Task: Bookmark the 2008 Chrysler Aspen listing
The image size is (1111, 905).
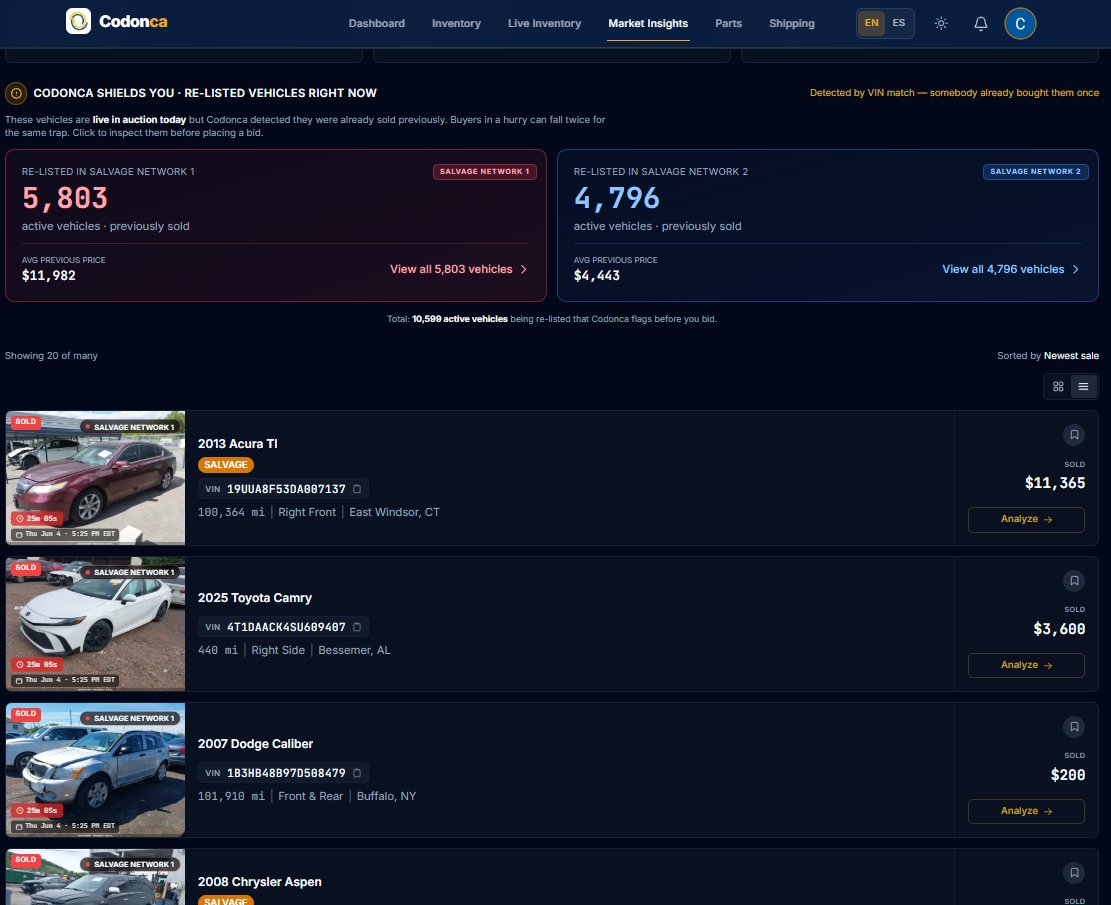Action: [1074, 873]
